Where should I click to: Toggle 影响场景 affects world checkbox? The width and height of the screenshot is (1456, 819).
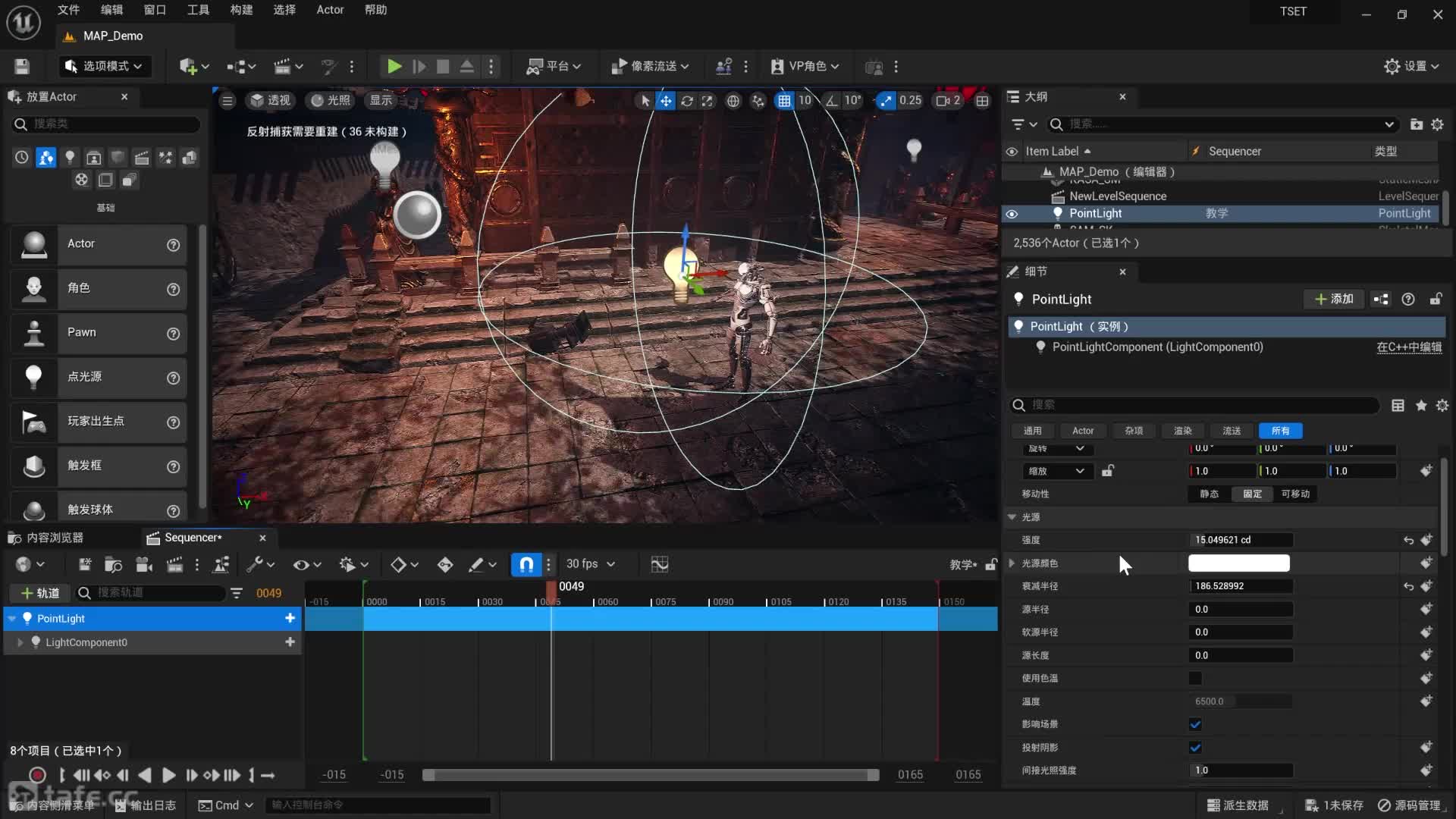1195,725
